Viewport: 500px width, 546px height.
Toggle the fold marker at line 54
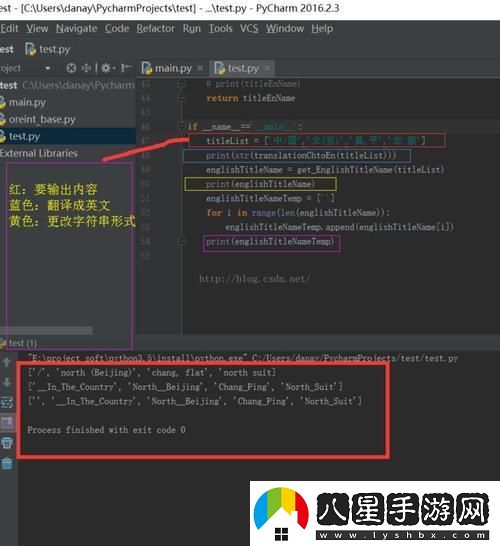(181, 241)
